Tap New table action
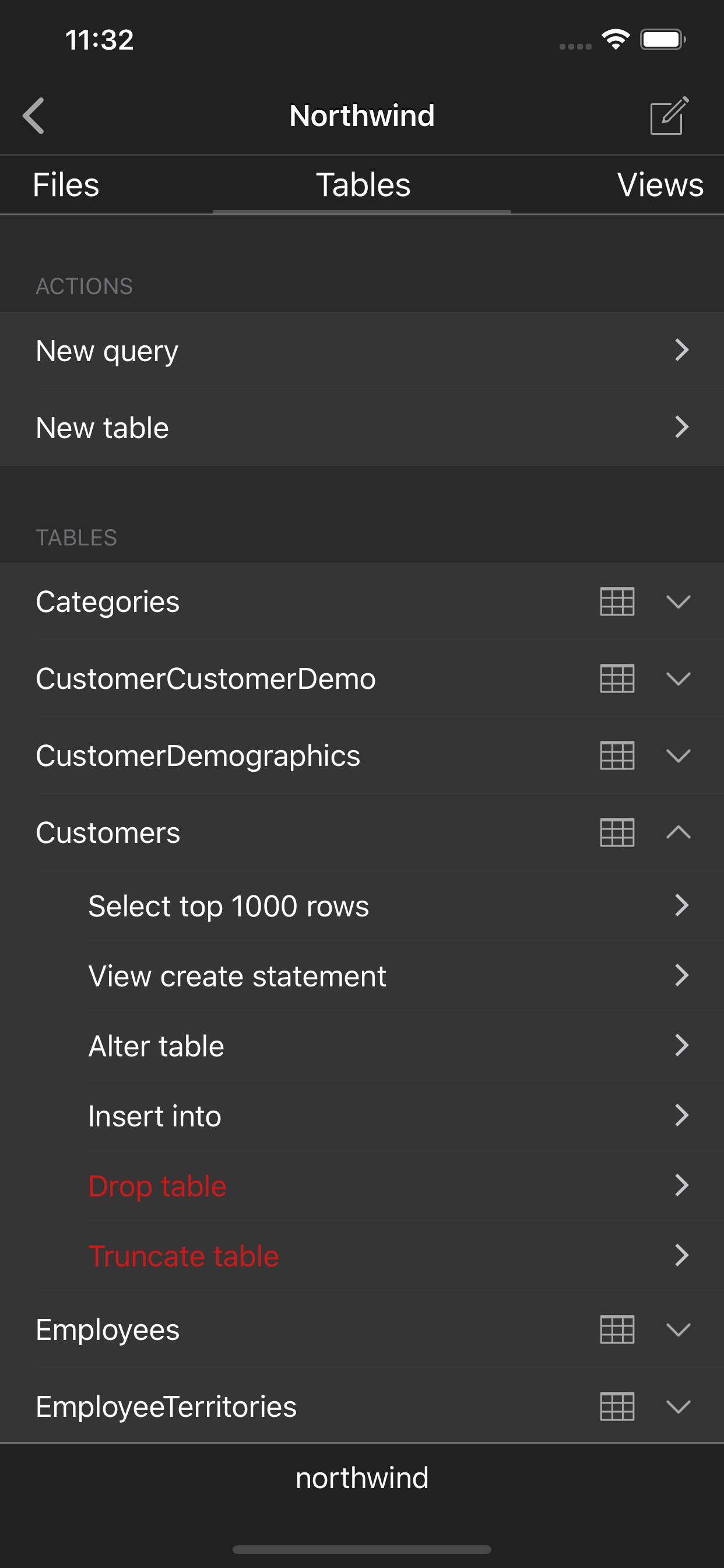 (x=361, y=428)
